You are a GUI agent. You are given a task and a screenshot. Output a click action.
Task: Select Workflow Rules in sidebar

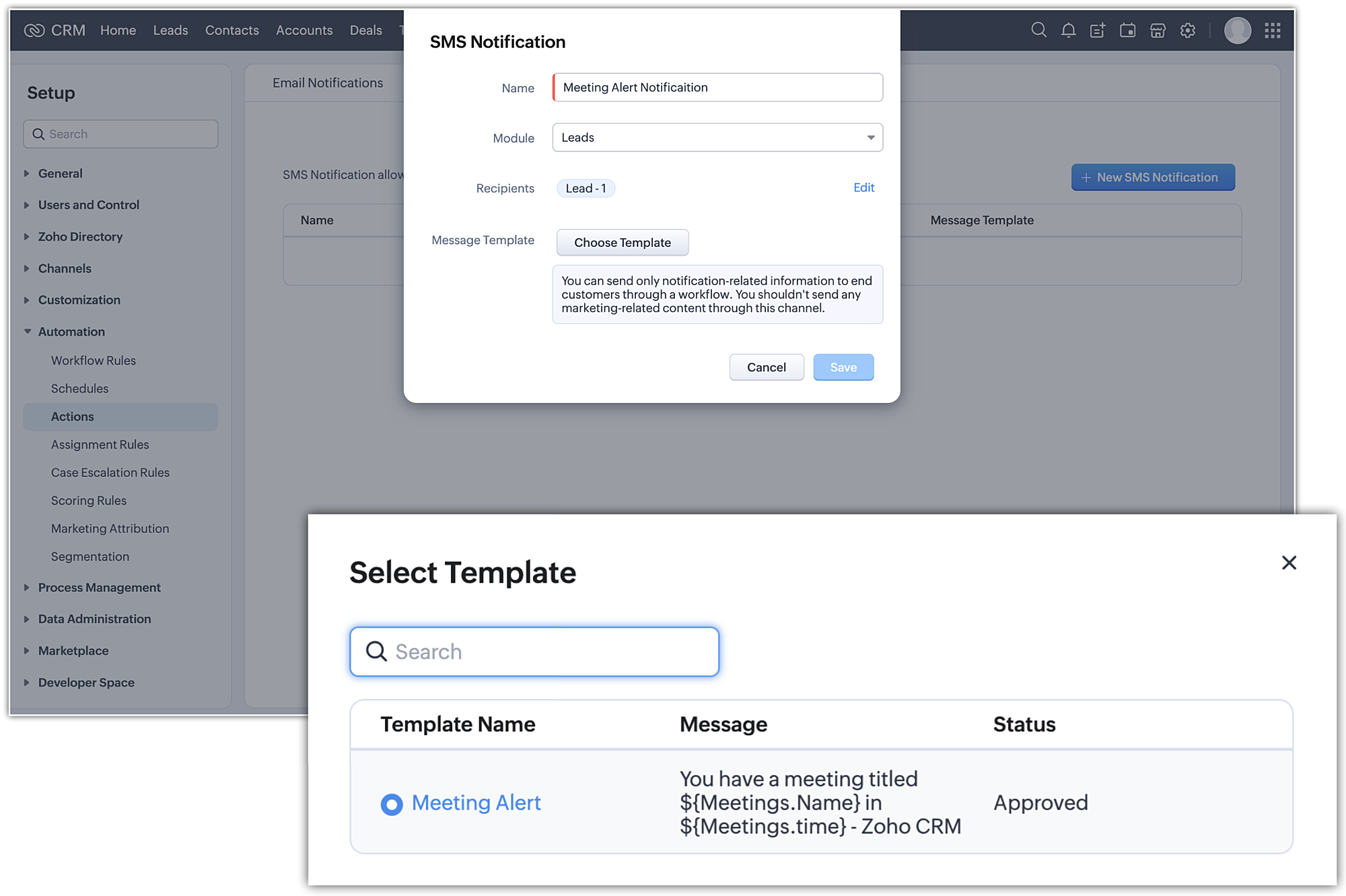coord(94,361)
